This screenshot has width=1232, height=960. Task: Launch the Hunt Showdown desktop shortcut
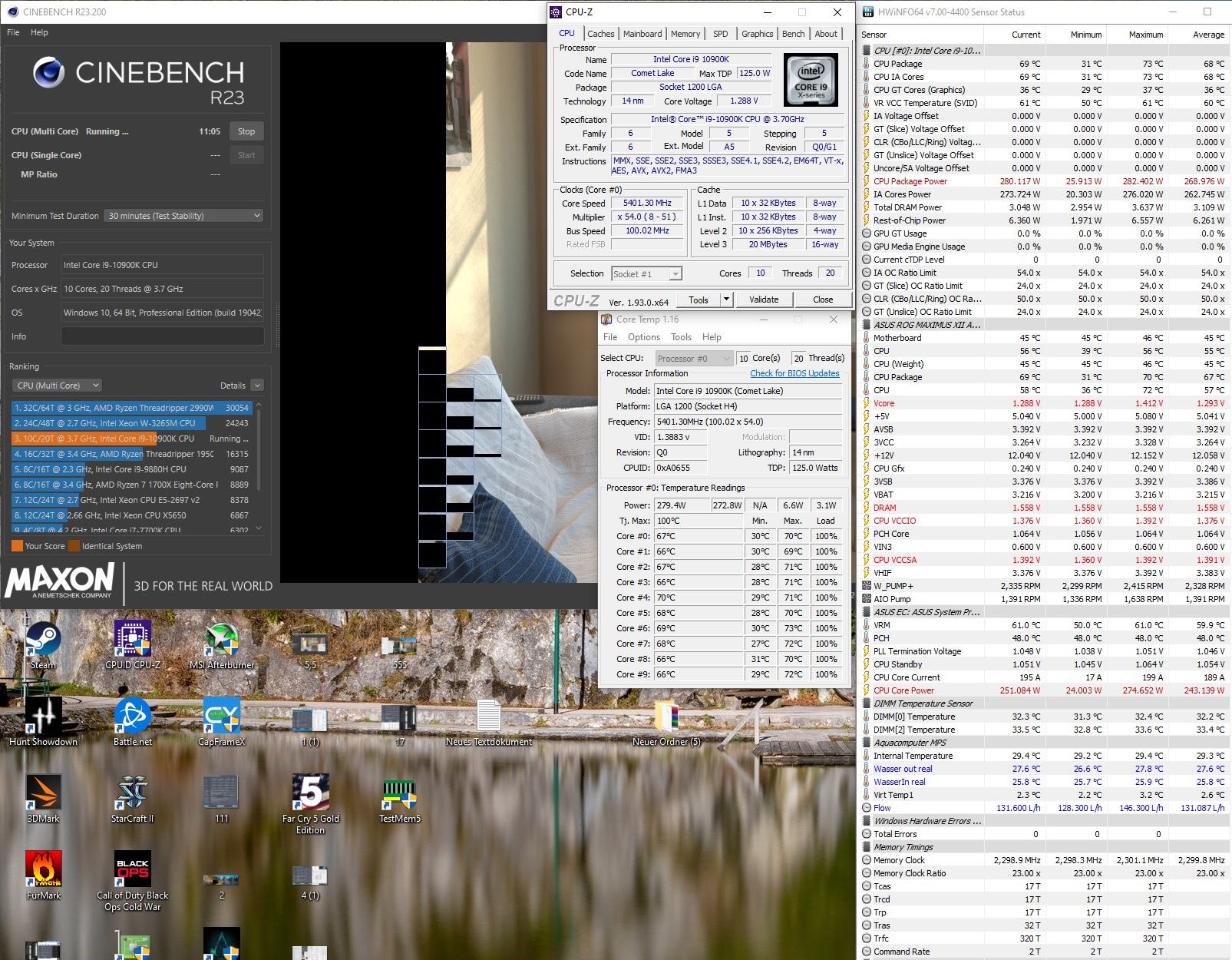(43, 722)
